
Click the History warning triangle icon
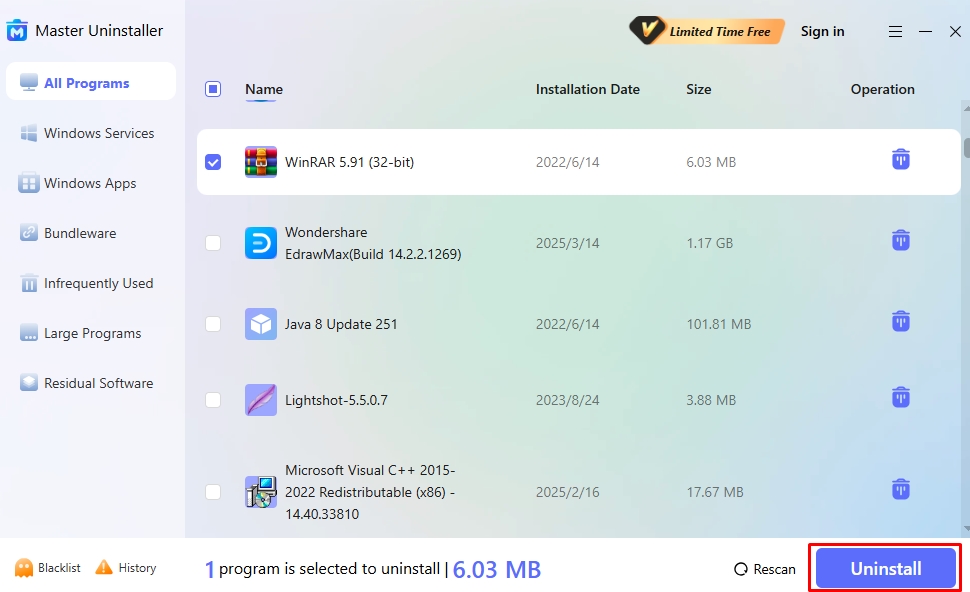click(104, 567)
